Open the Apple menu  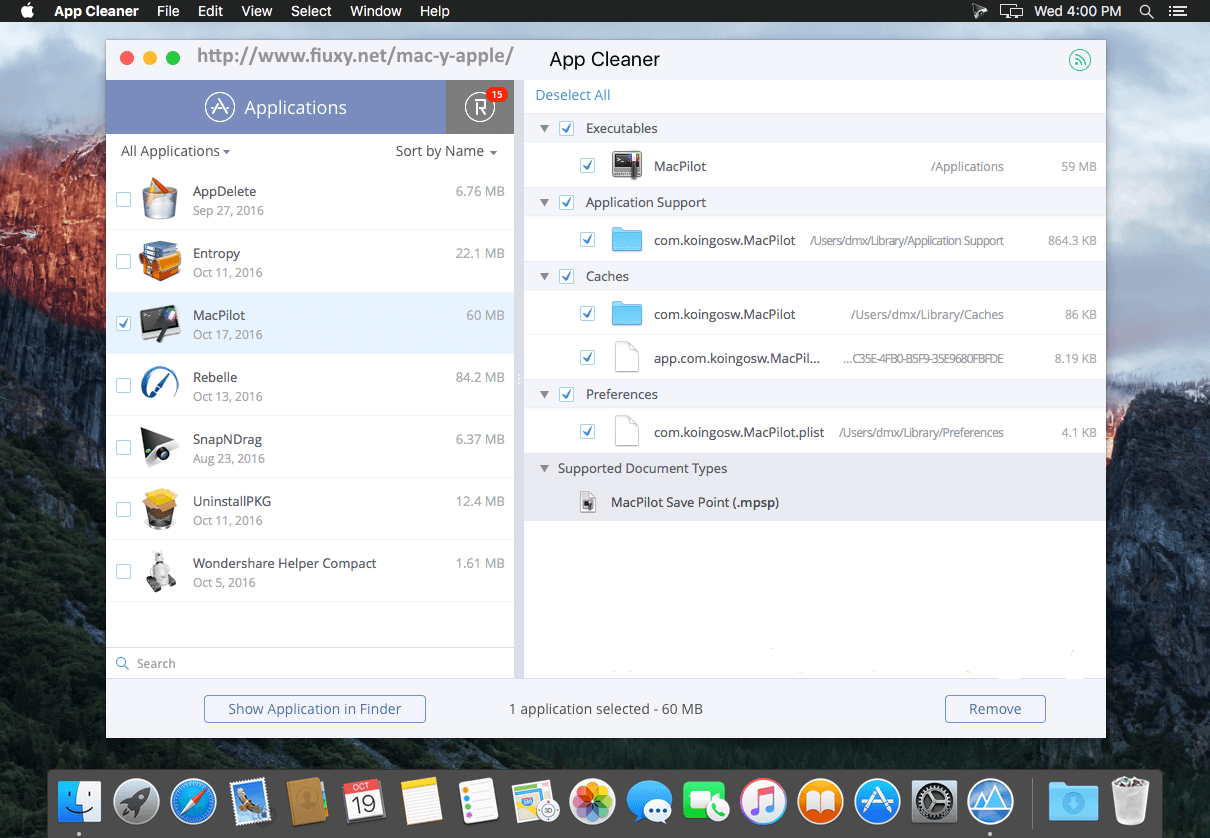click(27, 11)
